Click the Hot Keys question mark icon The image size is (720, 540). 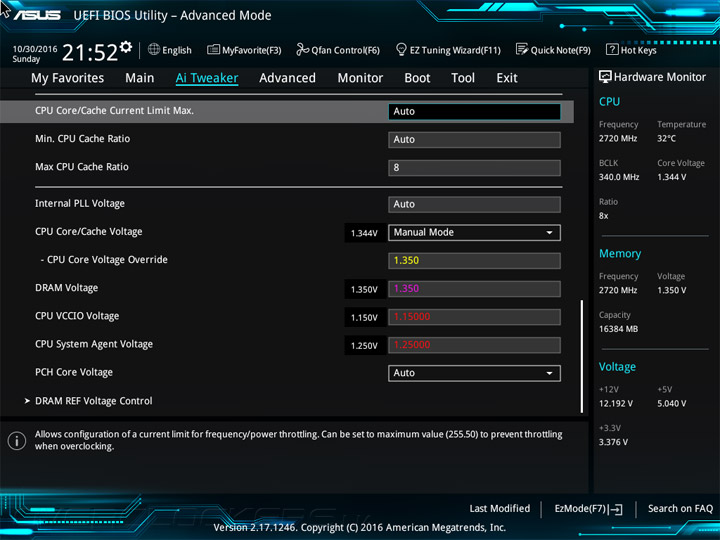pyautogui.click(x=612, y=50)
